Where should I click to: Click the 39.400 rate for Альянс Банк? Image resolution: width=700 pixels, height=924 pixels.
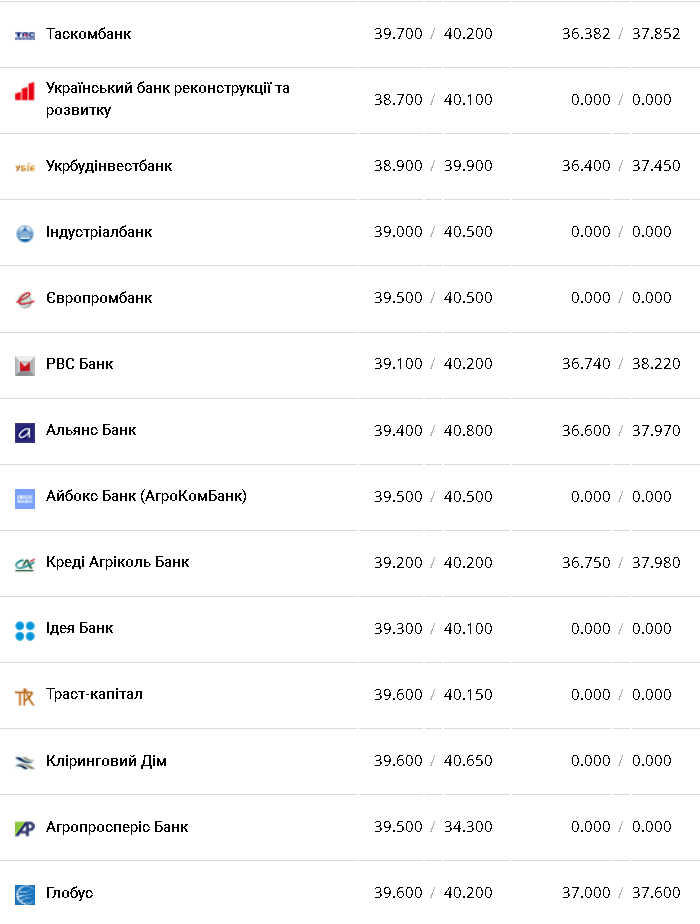point(398,430)
